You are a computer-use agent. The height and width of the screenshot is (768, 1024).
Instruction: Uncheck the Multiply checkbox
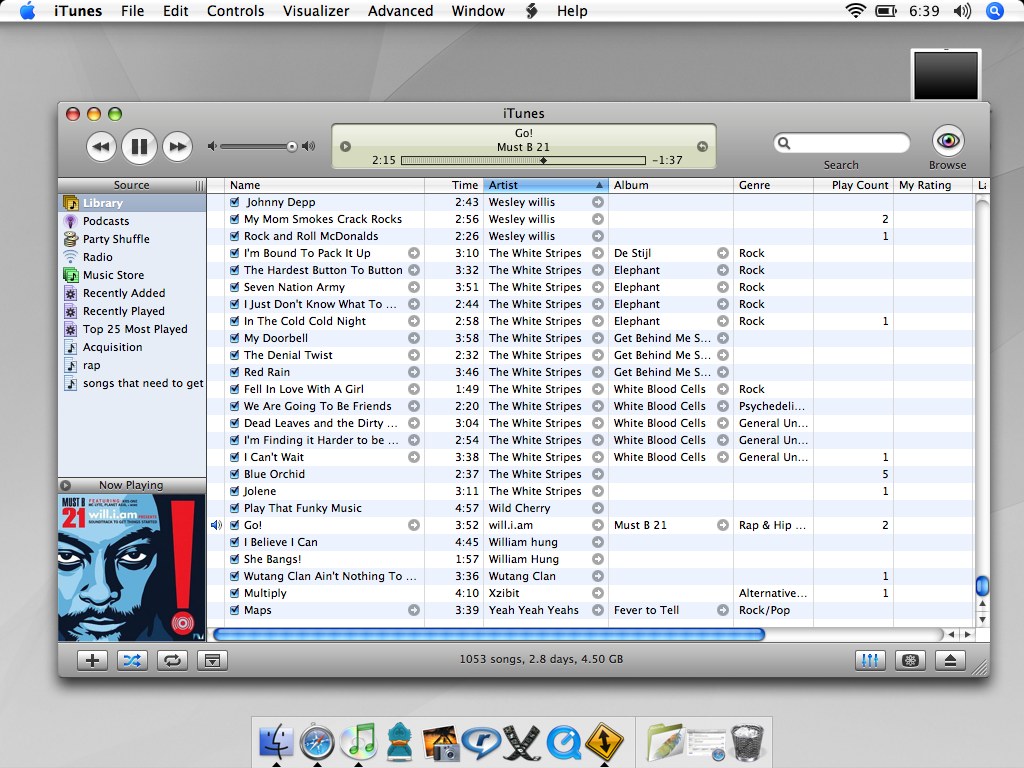pos(234,593)
